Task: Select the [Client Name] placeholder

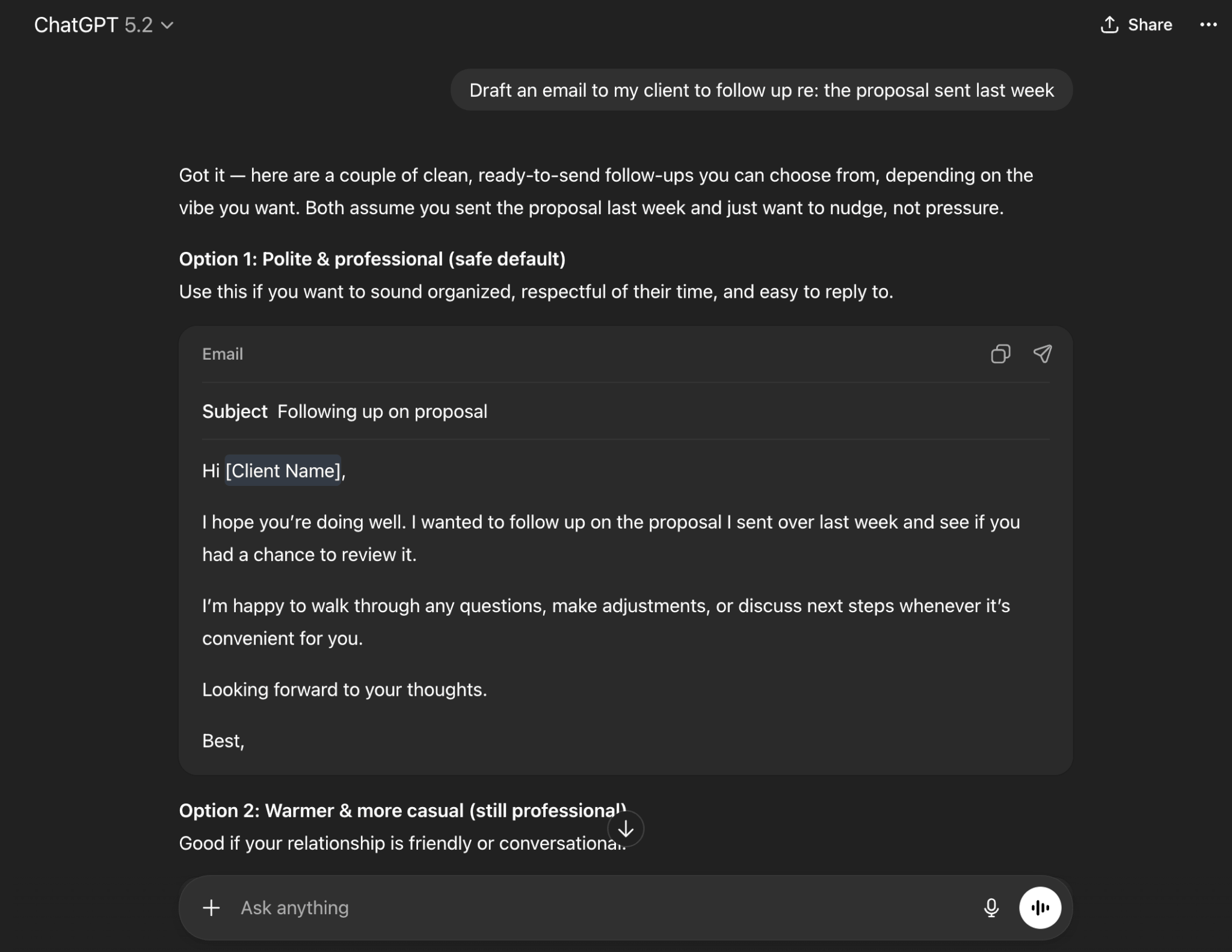Action: coord(283,471)
